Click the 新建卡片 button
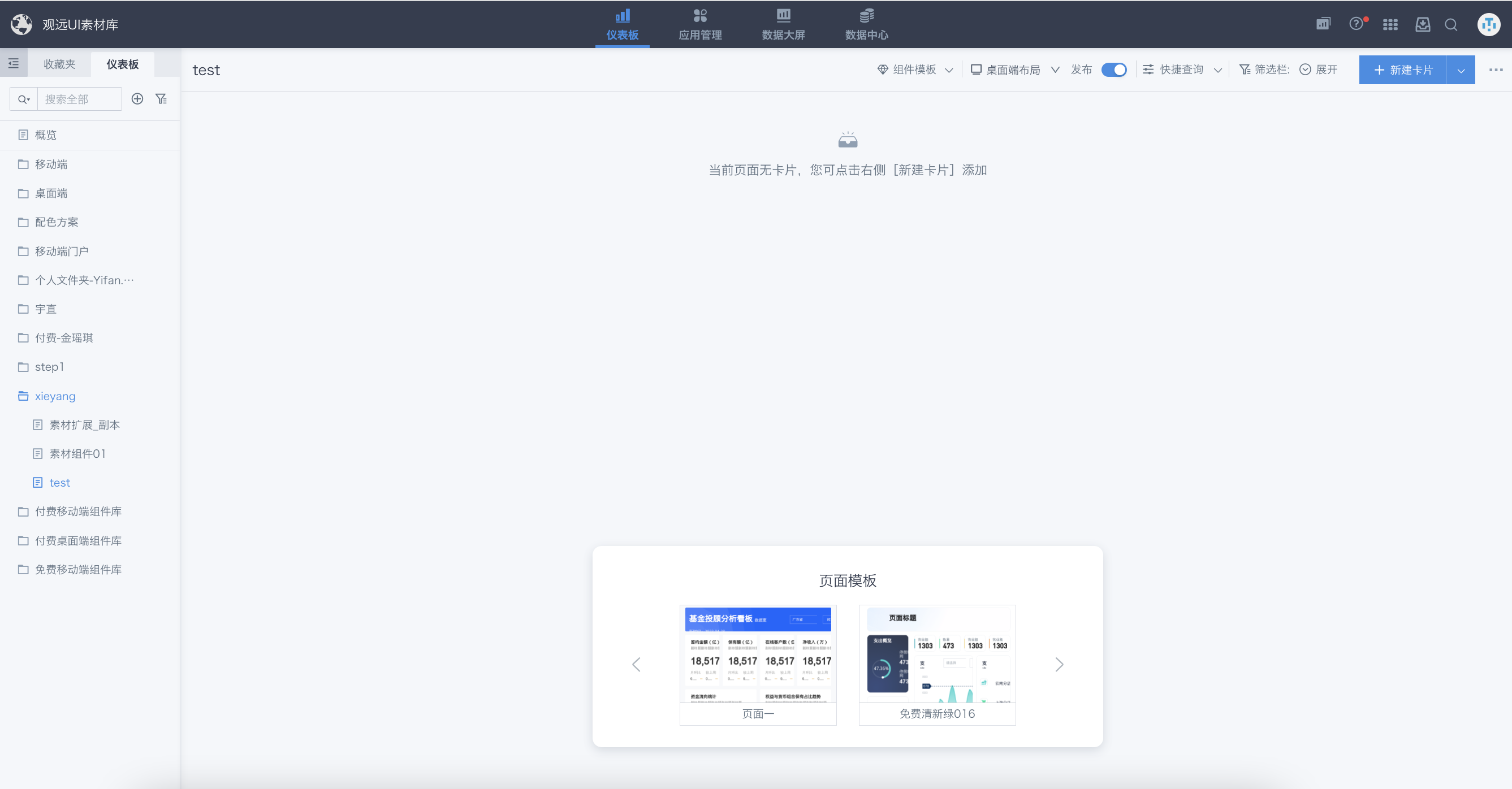Viewport: 1512px width, 789px height. pyautogui.click(x=1403, y=71)
